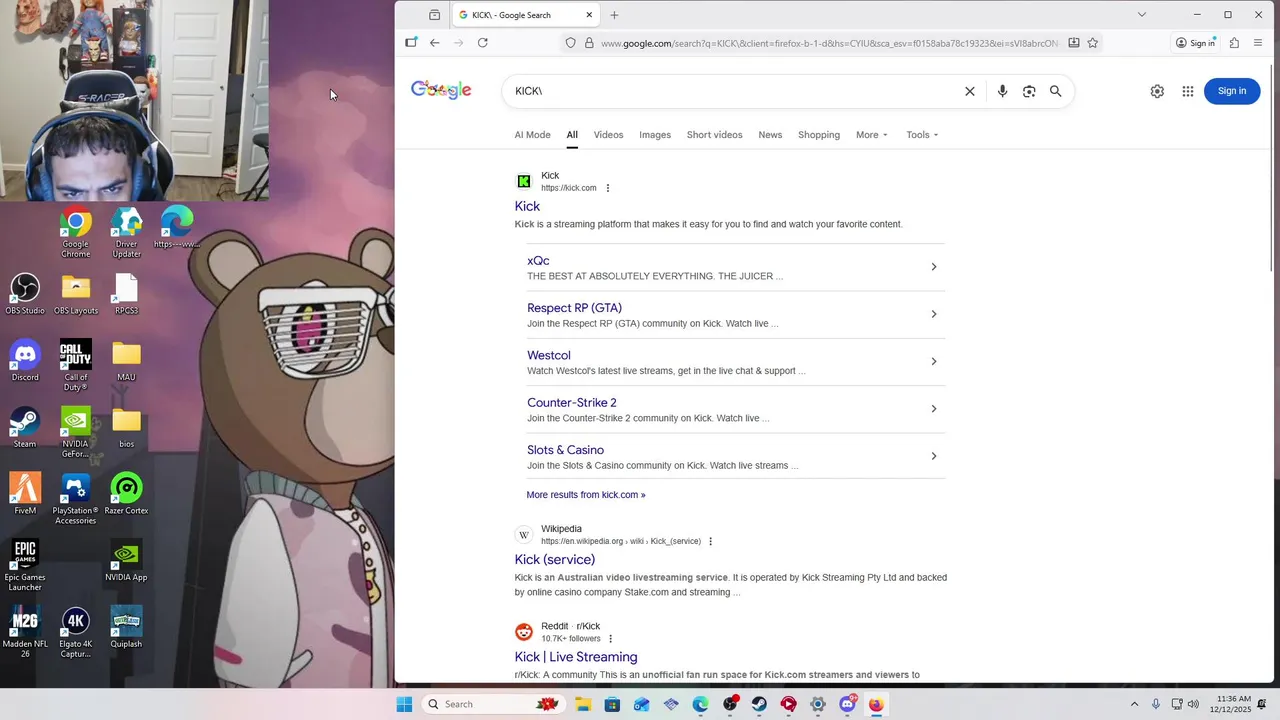Open Discord desktop shortcut
The width and height of the screenshot is (1280, 720).
[x=25, y=361]
